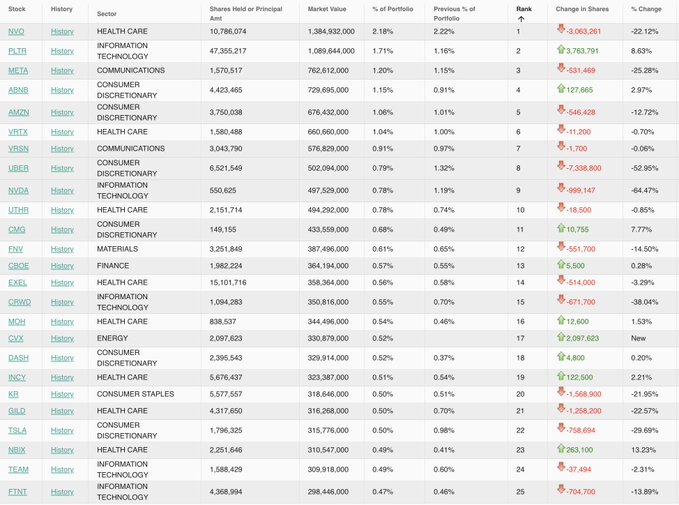Select the KR Consumer Staples row

(340, 395)
